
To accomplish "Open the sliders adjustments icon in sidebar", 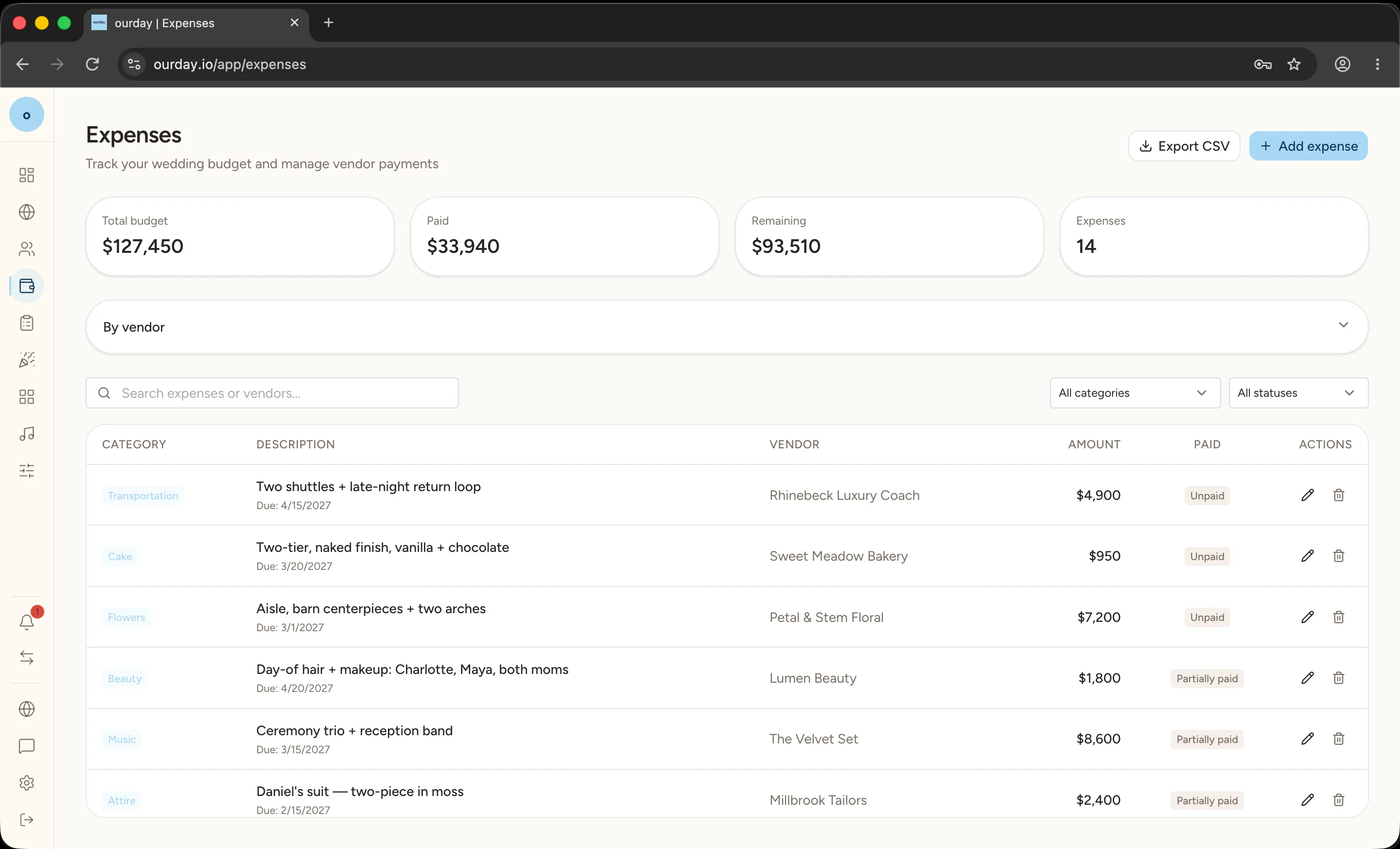I will pyautogui.click(x=27, y=471).
